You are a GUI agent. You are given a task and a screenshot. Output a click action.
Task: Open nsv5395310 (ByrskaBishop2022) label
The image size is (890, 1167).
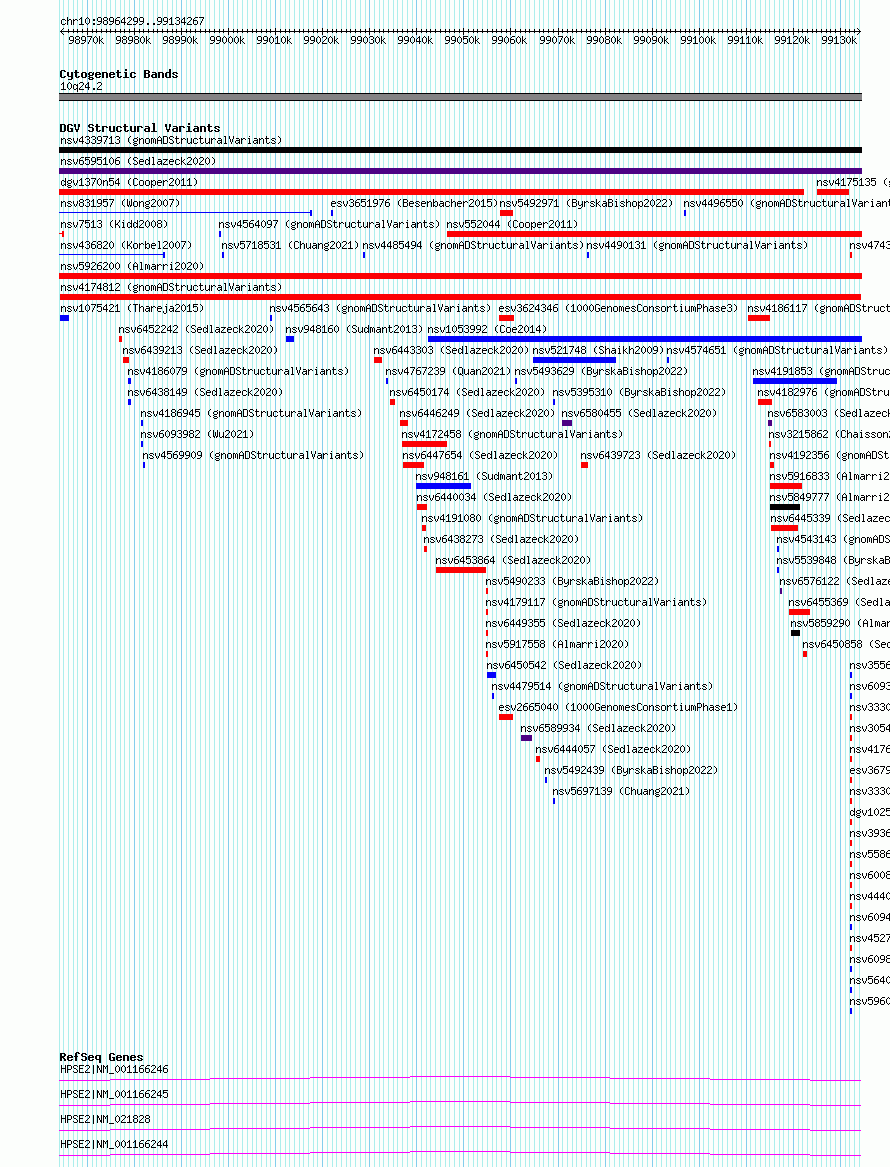[639, 391]
